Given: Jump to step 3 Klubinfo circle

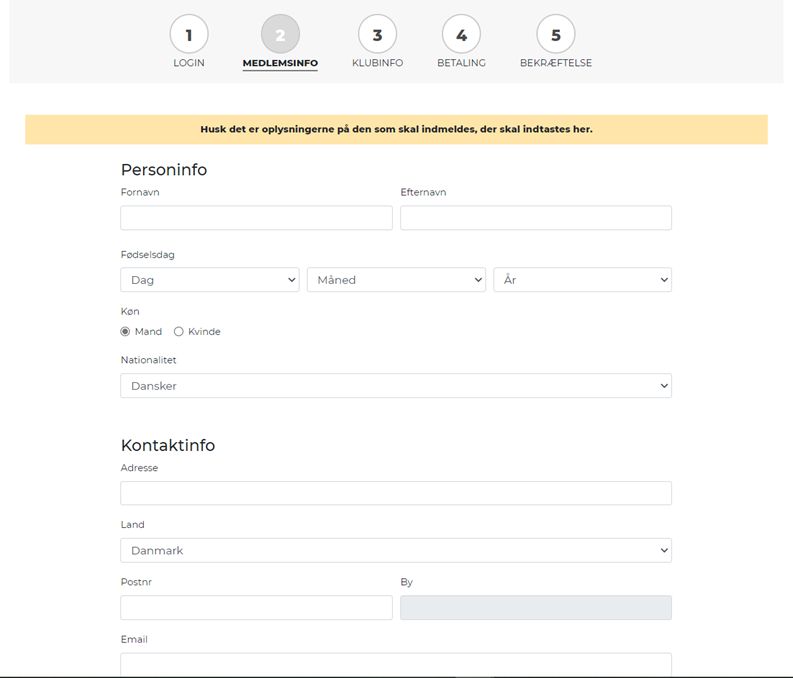Looking at the screenshot, I should point(377,34).
